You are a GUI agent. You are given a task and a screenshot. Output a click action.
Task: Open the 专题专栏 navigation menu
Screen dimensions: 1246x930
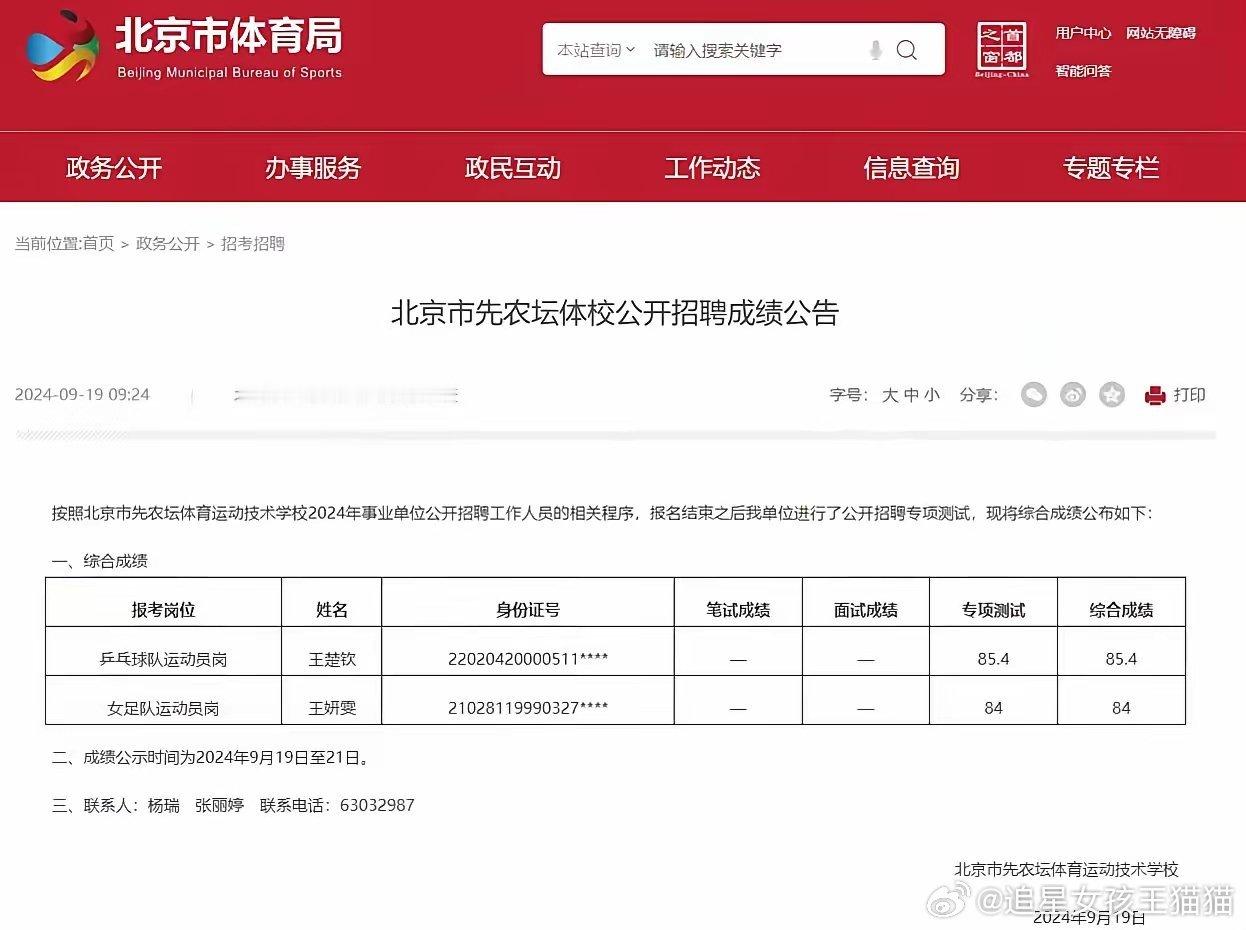pyautogui.click(x=1111, y=168)
